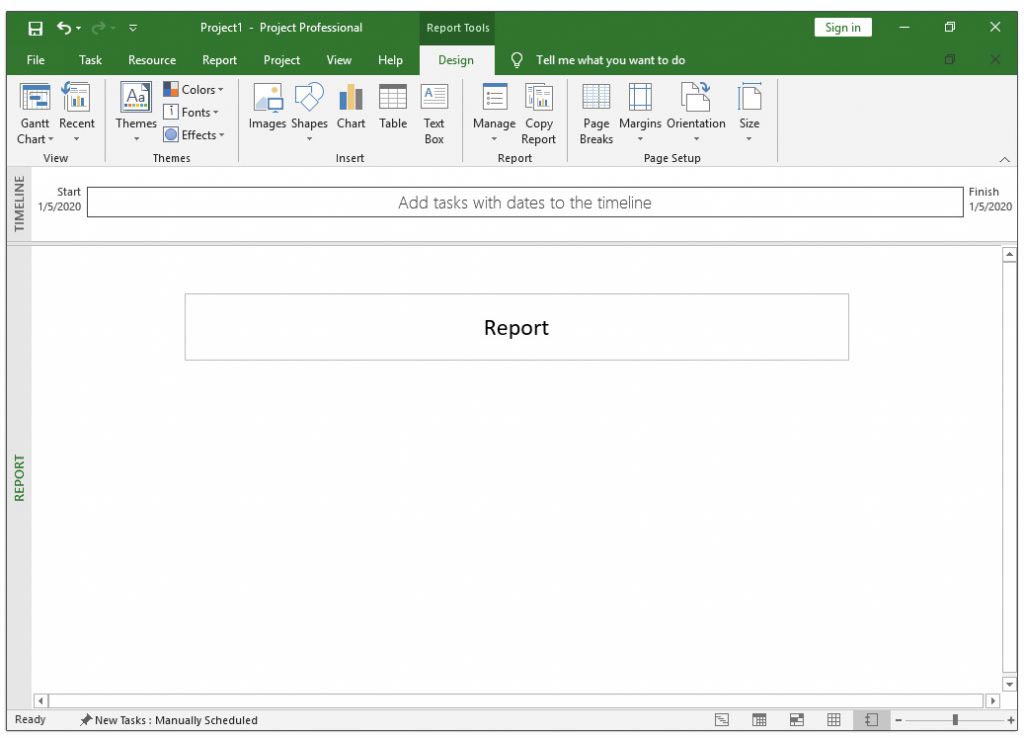Viewport: 1024px width, 738px height.
Task: Open the Colors theme dropdown
Action: [x=194, y=90]
